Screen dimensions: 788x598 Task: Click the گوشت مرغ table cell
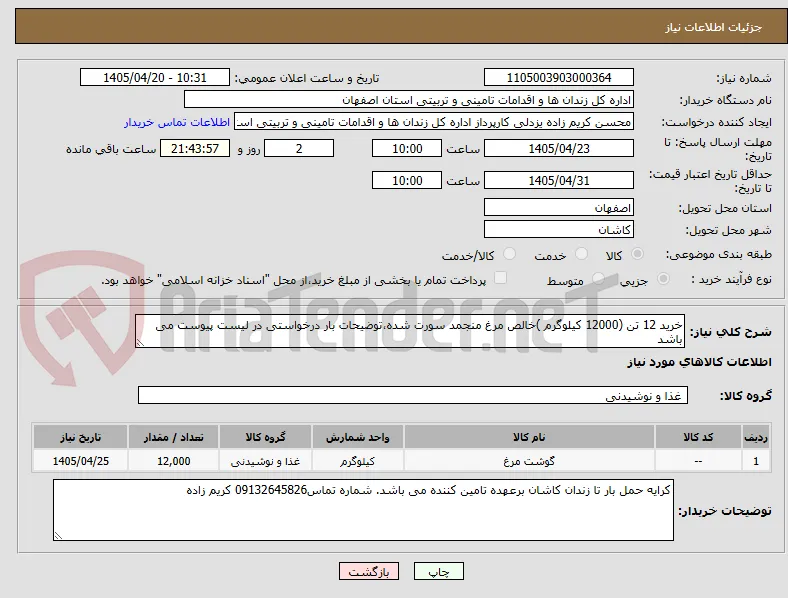point(529,461)
